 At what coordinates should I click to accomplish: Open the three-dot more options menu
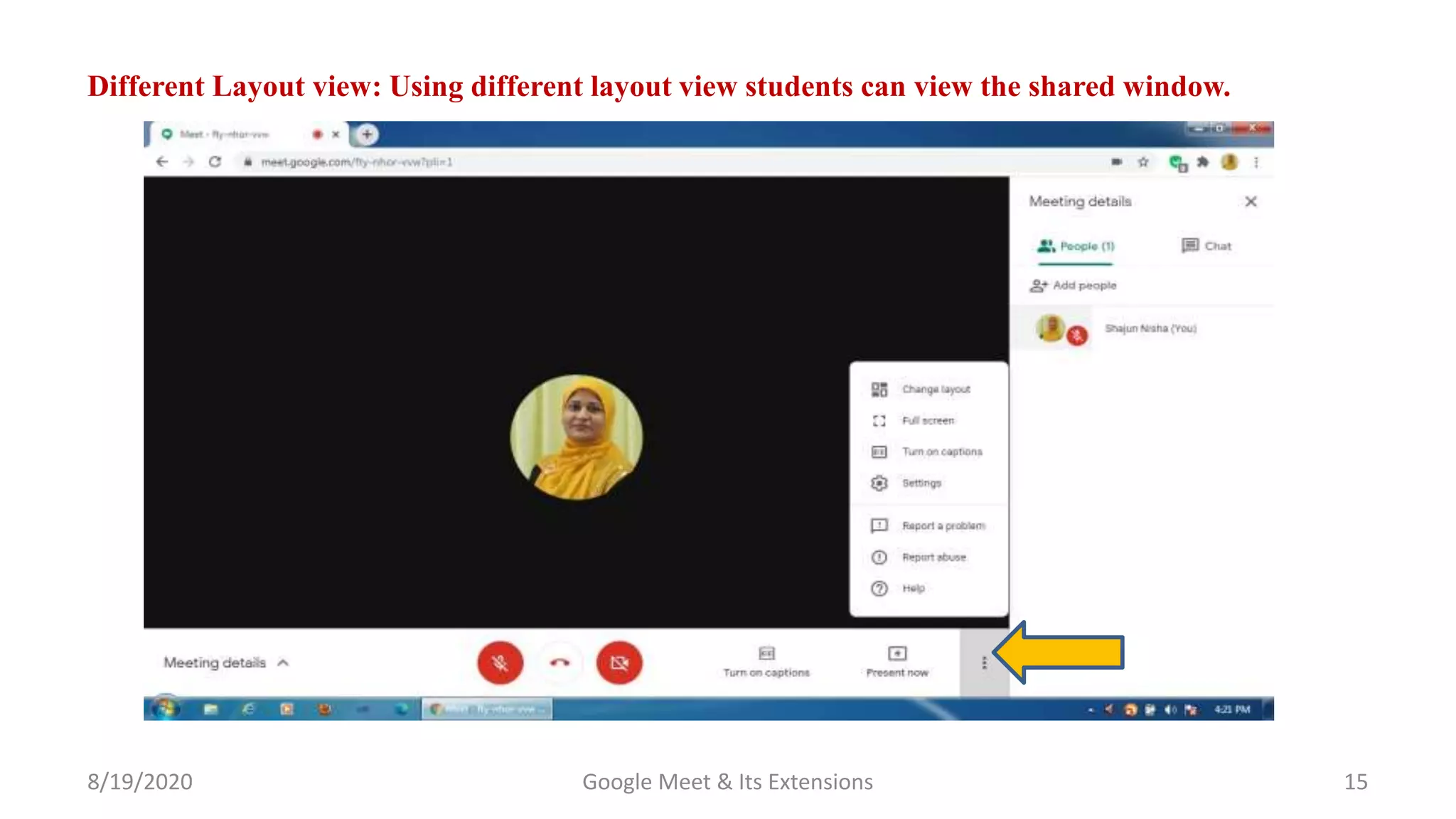pyautogui.click(x=984, y=663)
